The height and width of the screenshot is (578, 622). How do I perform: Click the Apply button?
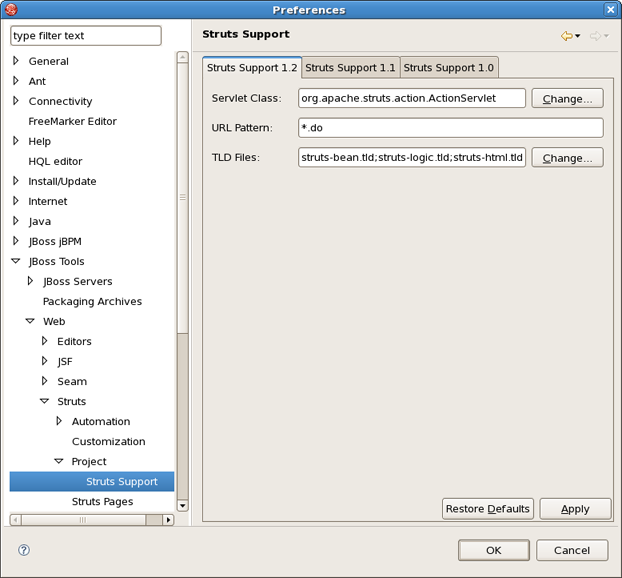[x=575, y=509]
